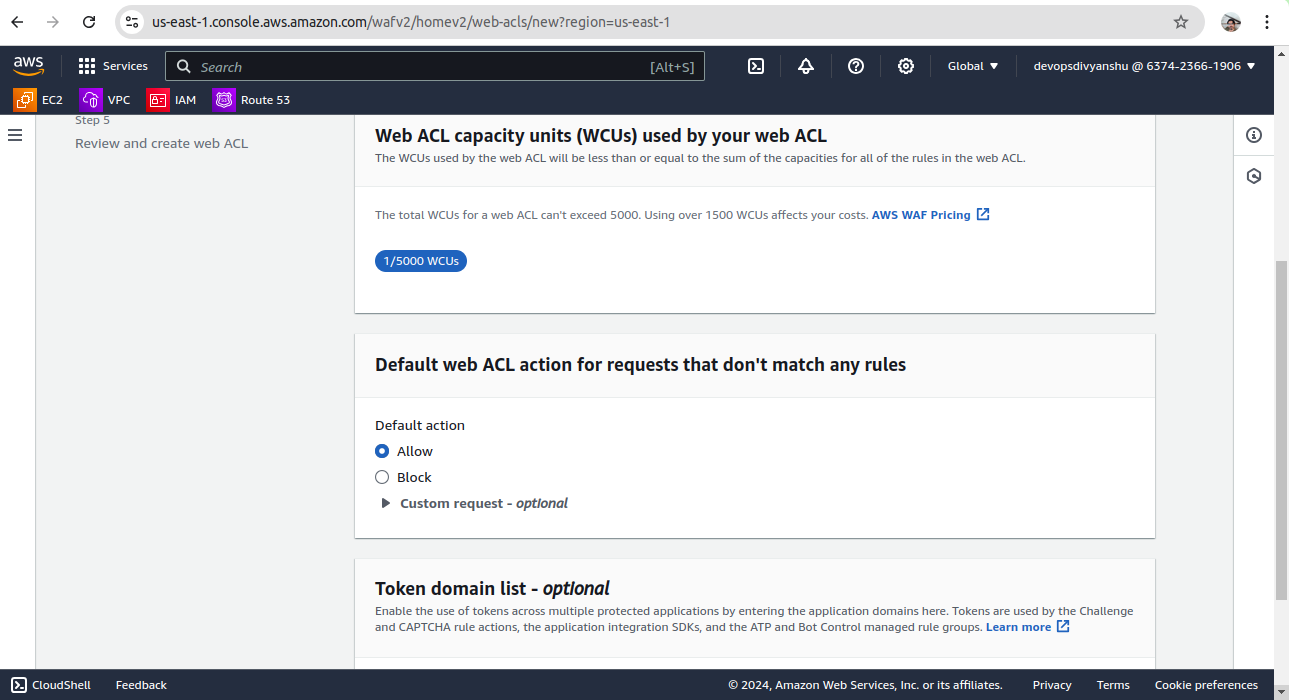Image resolution: width=1289 pixels, height=700 pixels.
Task: Open the VPC shortcut in favorites bar
Action: coord(106,100)
